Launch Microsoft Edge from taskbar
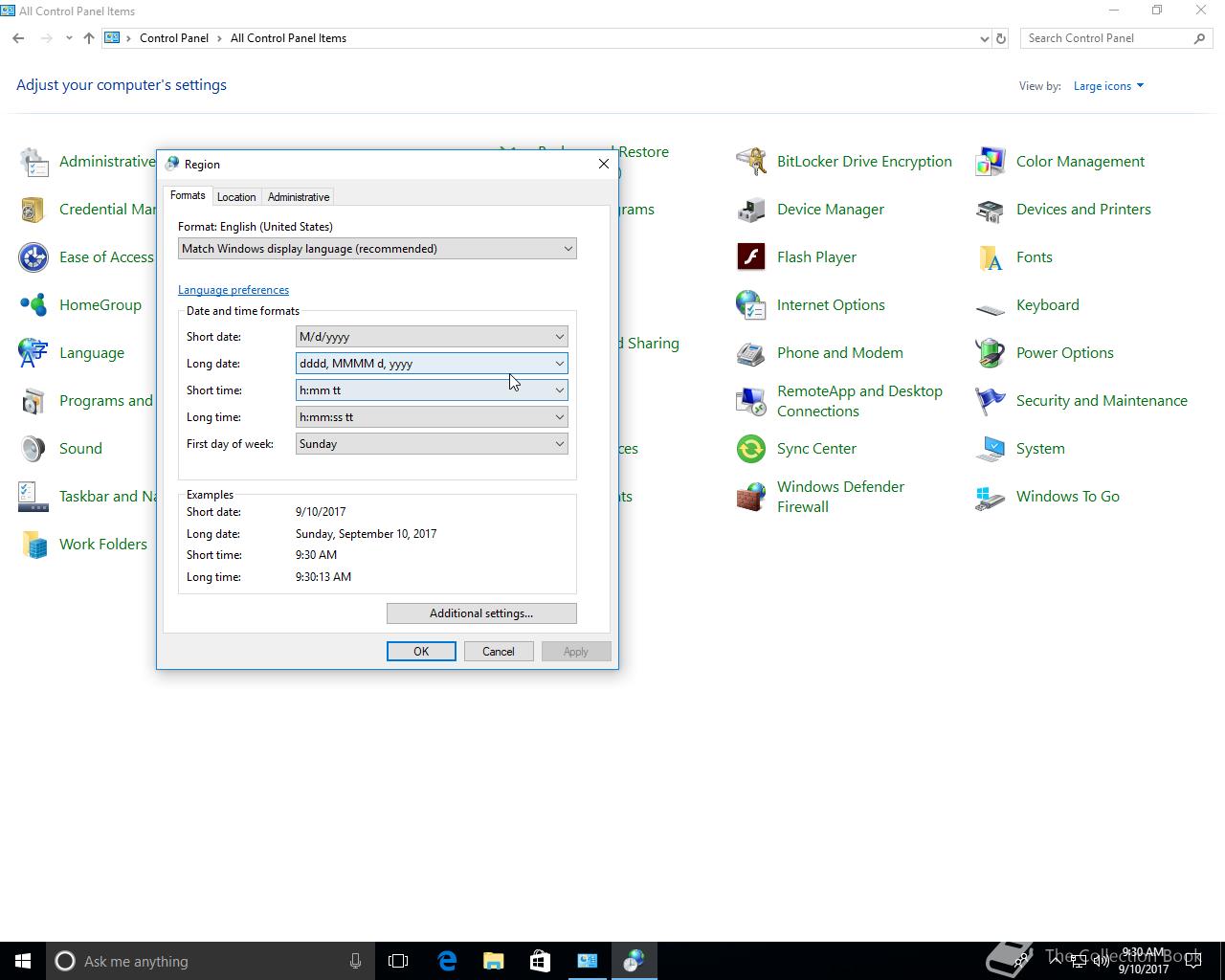1225x980 pixels. coord(447,961)
